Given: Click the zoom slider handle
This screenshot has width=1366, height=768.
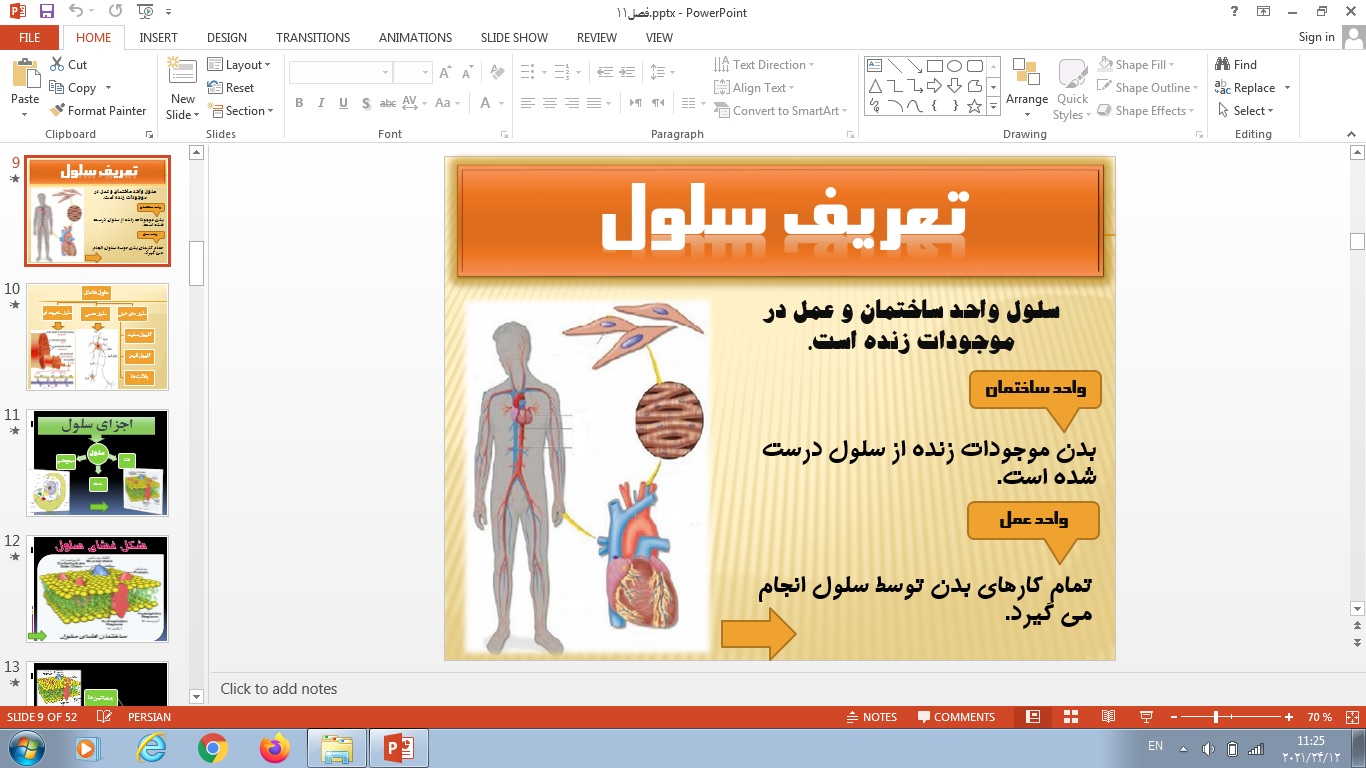Looking at the screenshot, I should pos(1216,717).
